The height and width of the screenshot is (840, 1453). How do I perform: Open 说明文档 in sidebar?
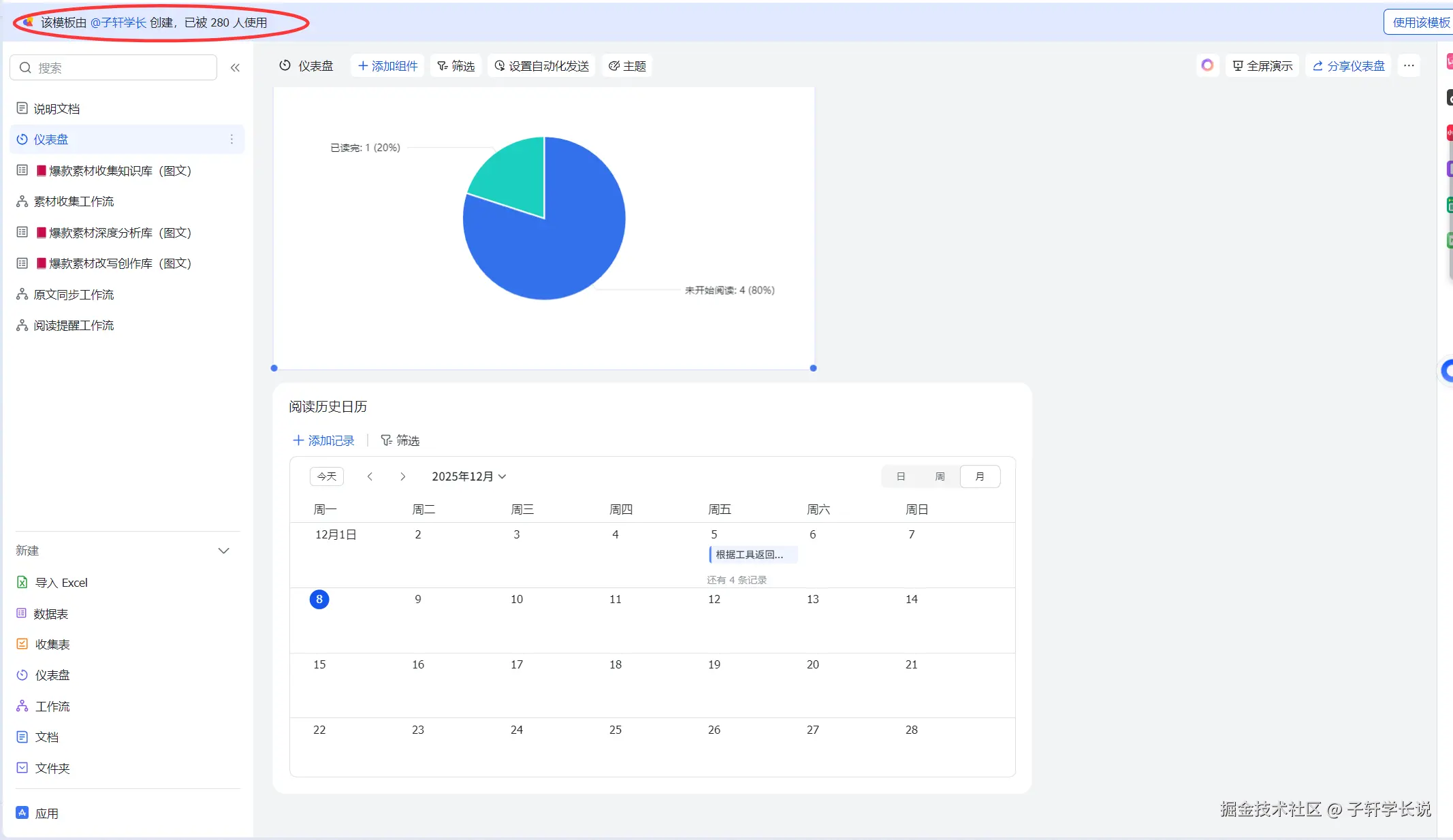57,109
